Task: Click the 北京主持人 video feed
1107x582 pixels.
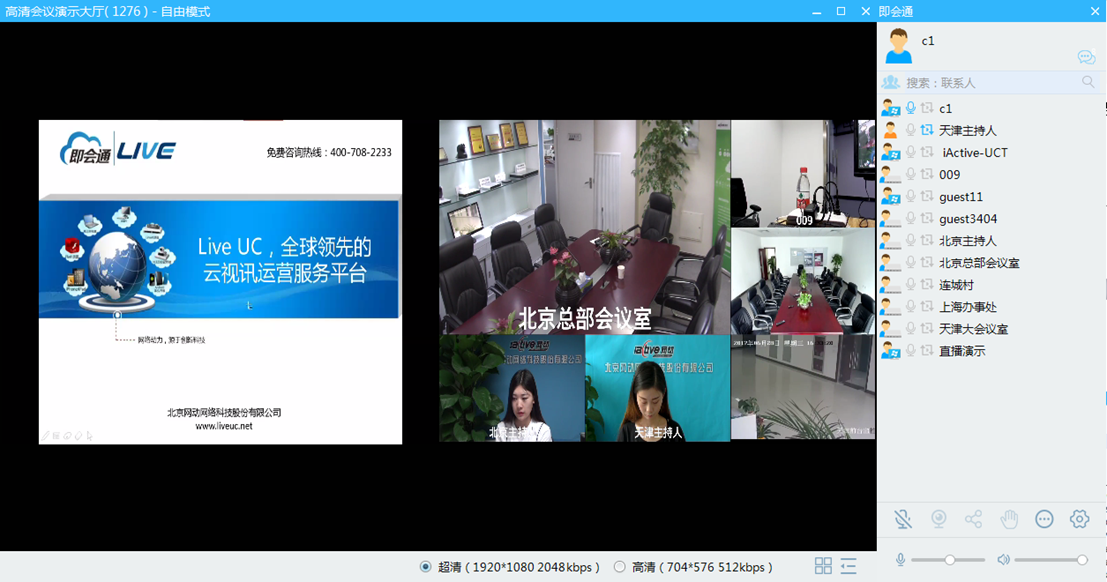Action: (x=512, y=388)
